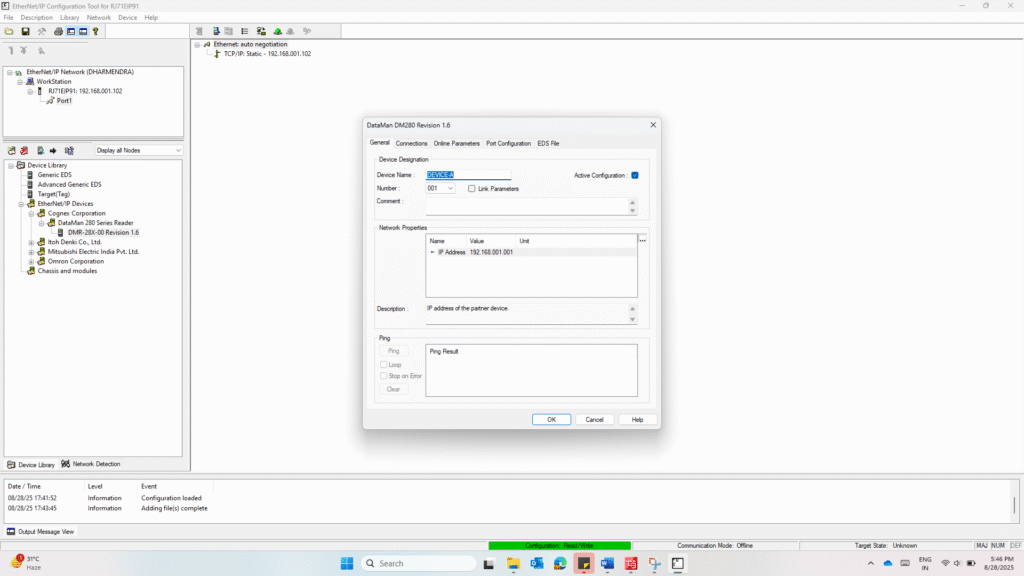Click the Generic EDS device icon
The height and width of the screenshot is (576, 1024).
click(x=30, y=175)
